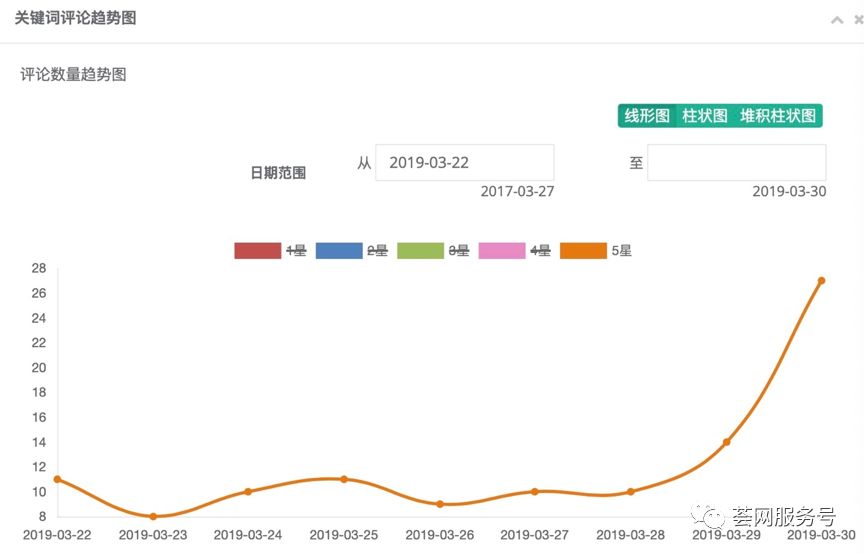Switch to 线形图 chart type

coord(647,116)
